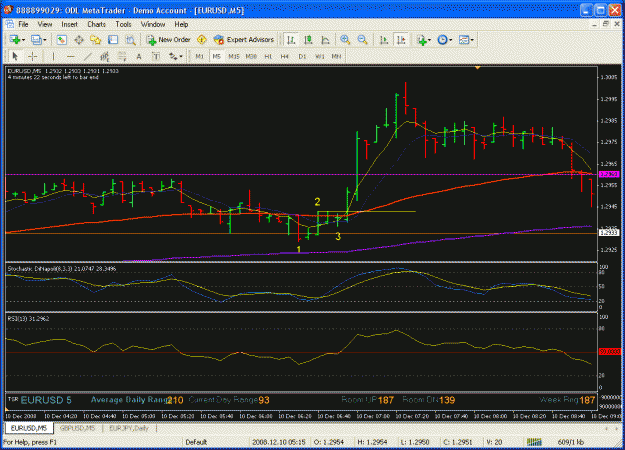Image resolution: width=625 pixels, height=450 pixels.
Task: Switch timeframe to H4
Action: point(285,57)
